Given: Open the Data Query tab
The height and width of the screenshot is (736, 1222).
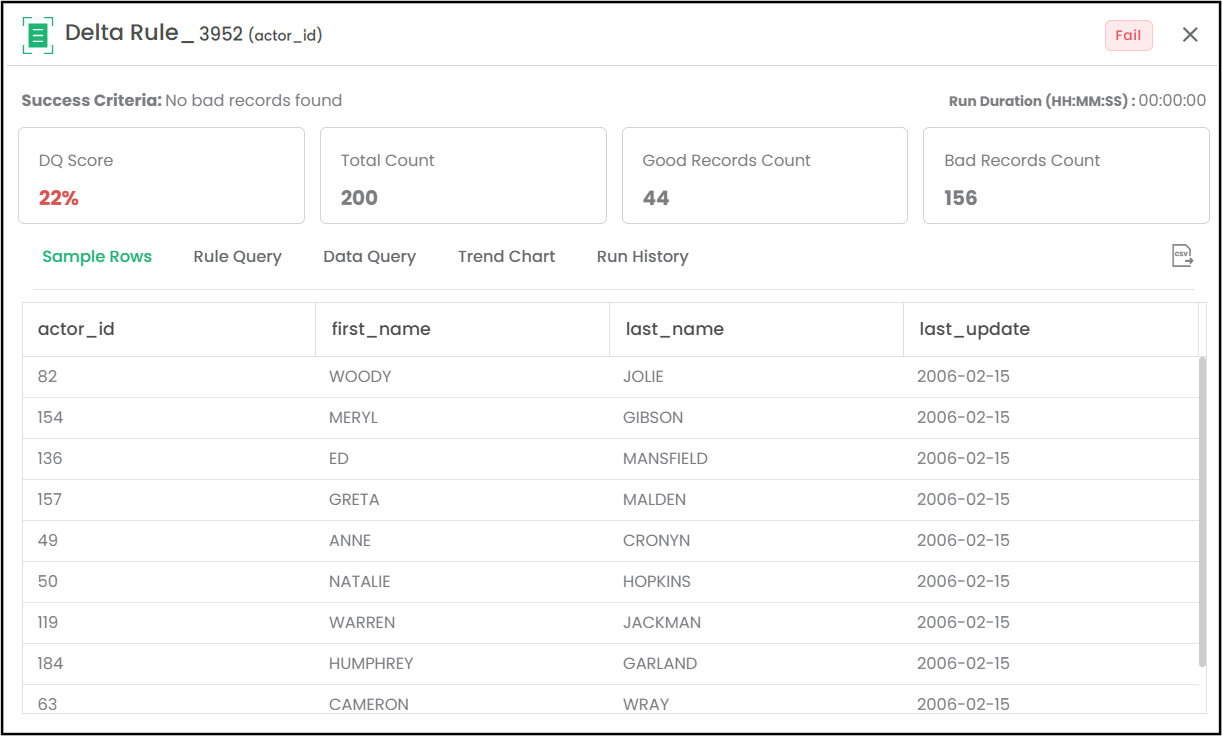Looking at the screenshot, I should pyautogui.click(x=369, y=256).
